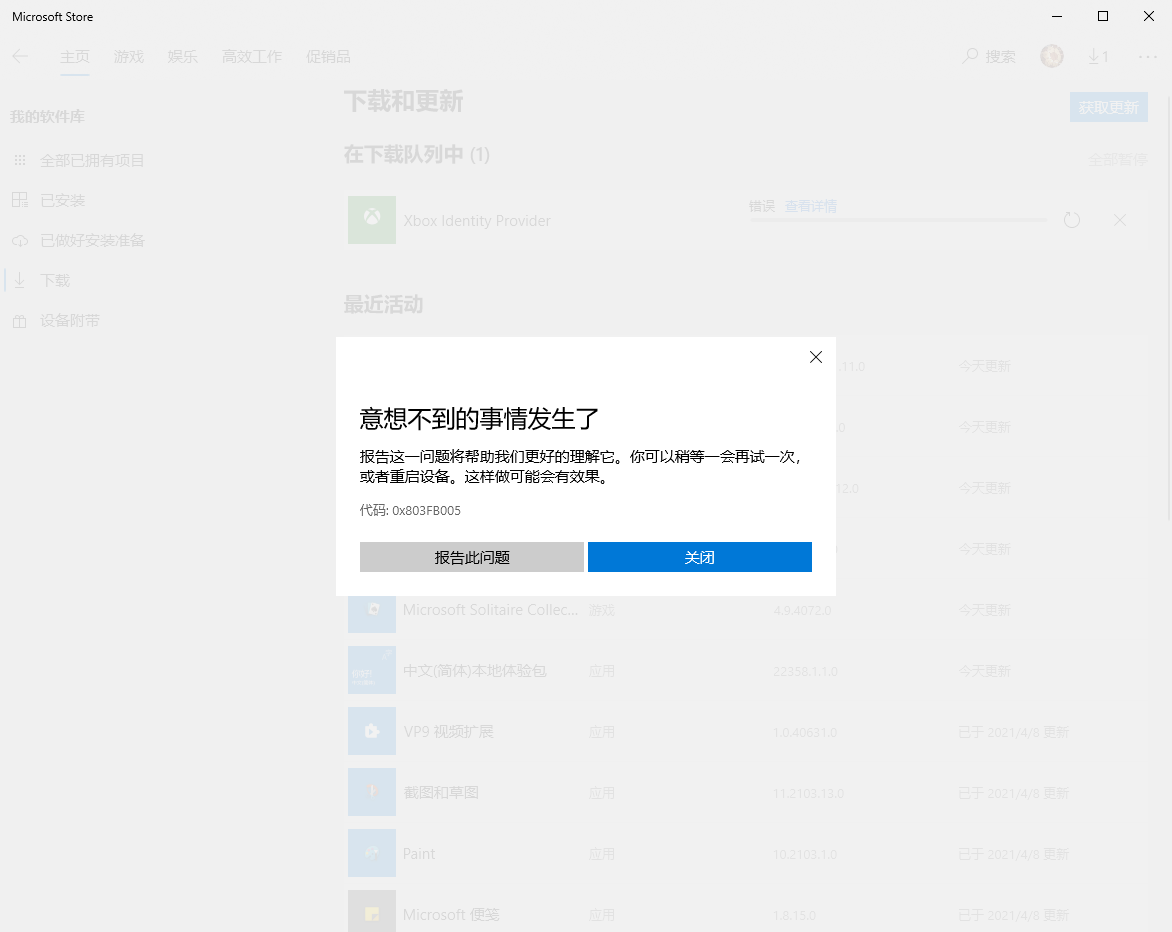Click the 关闭 button in the dialog

point(699,557)
